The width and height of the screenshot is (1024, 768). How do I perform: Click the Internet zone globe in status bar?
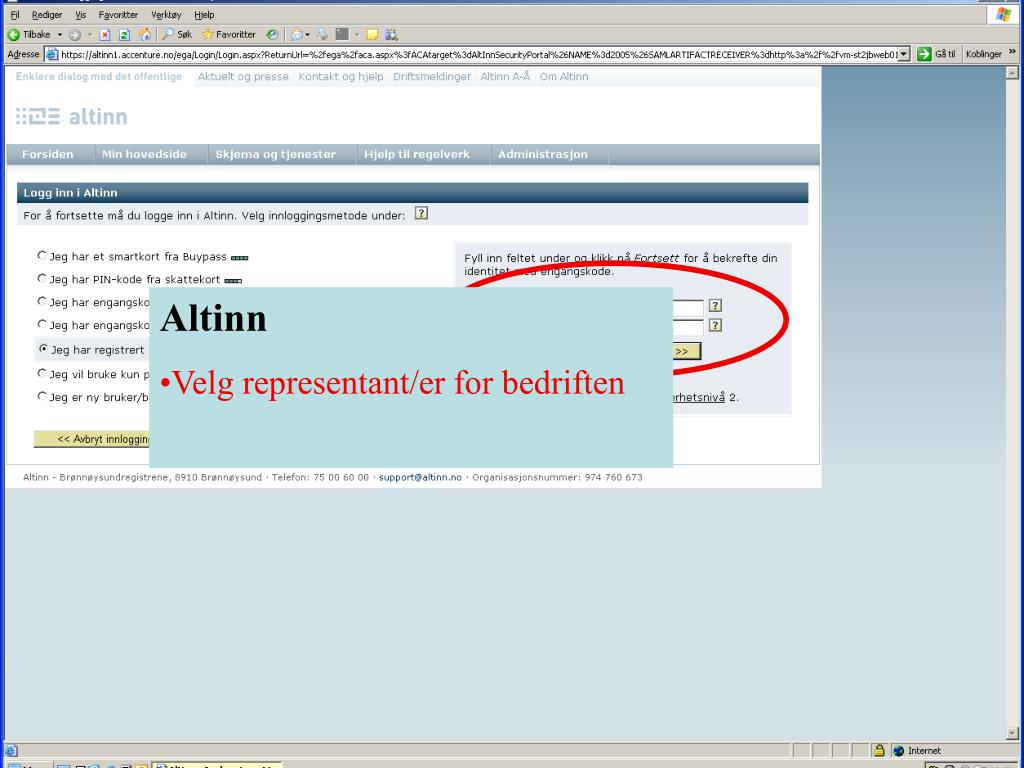pyautogui.click(x=899, y=751)
